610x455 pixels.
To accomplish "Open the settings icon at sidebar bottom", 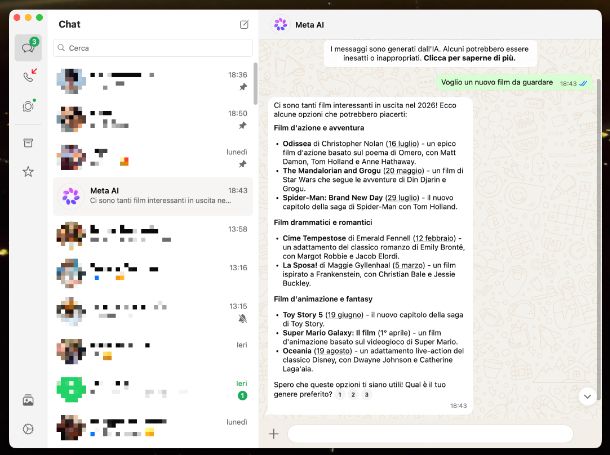I will [x=28, y=429].
